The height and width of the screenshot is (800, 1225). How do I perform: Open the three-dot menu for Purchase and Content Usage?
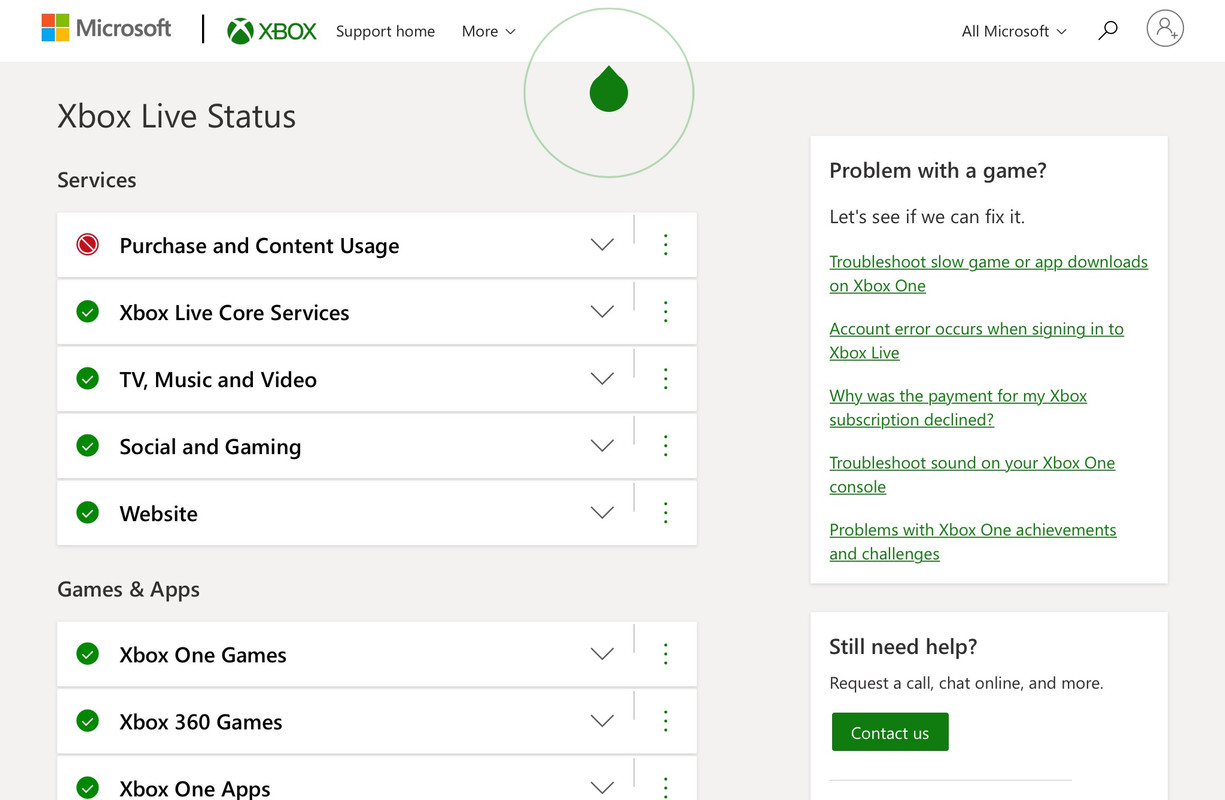click(666, 245)
